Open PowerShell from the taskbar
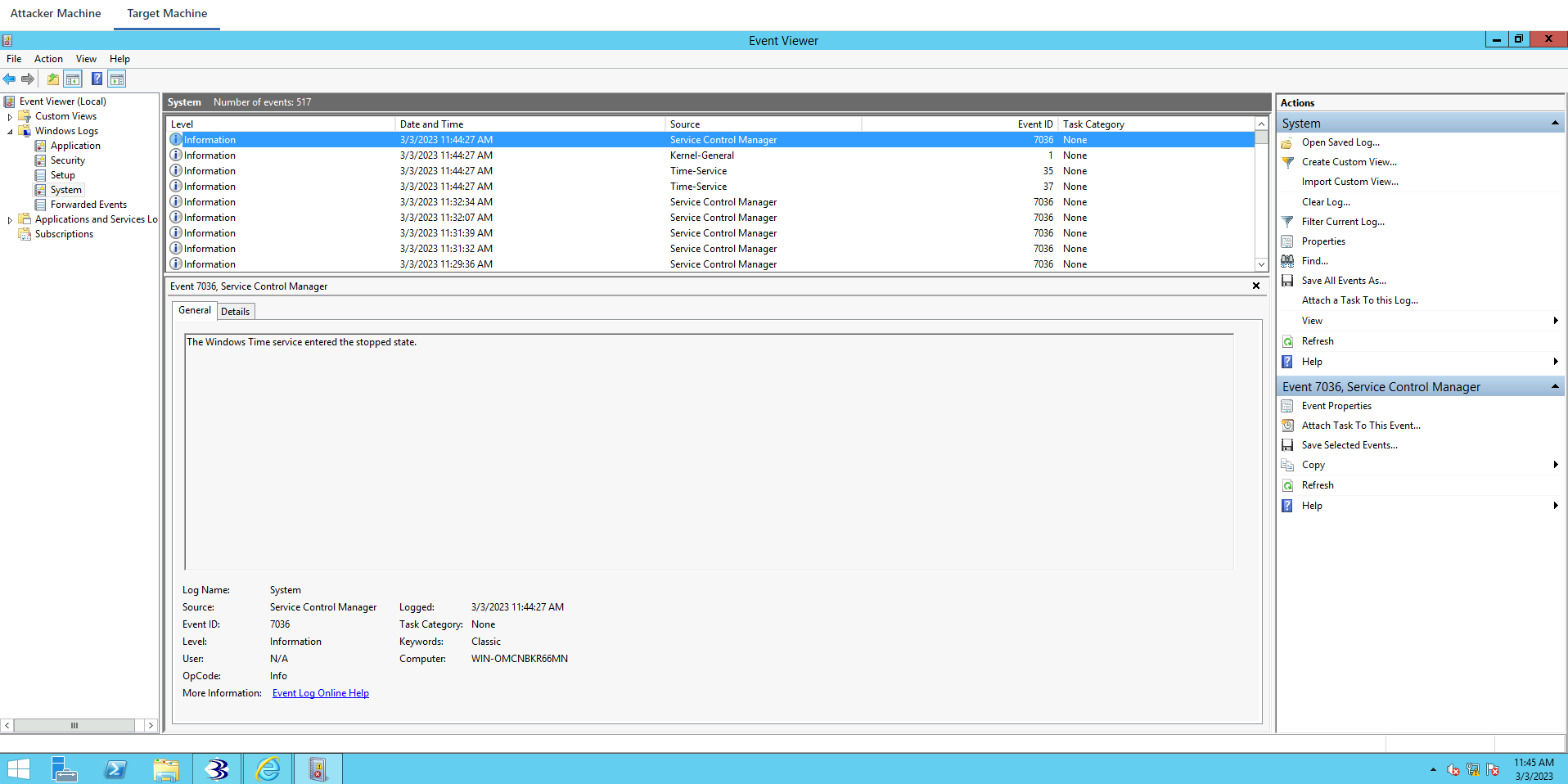Image resolution: width=1568 pixels, height=784 pixels. point(115,769)
